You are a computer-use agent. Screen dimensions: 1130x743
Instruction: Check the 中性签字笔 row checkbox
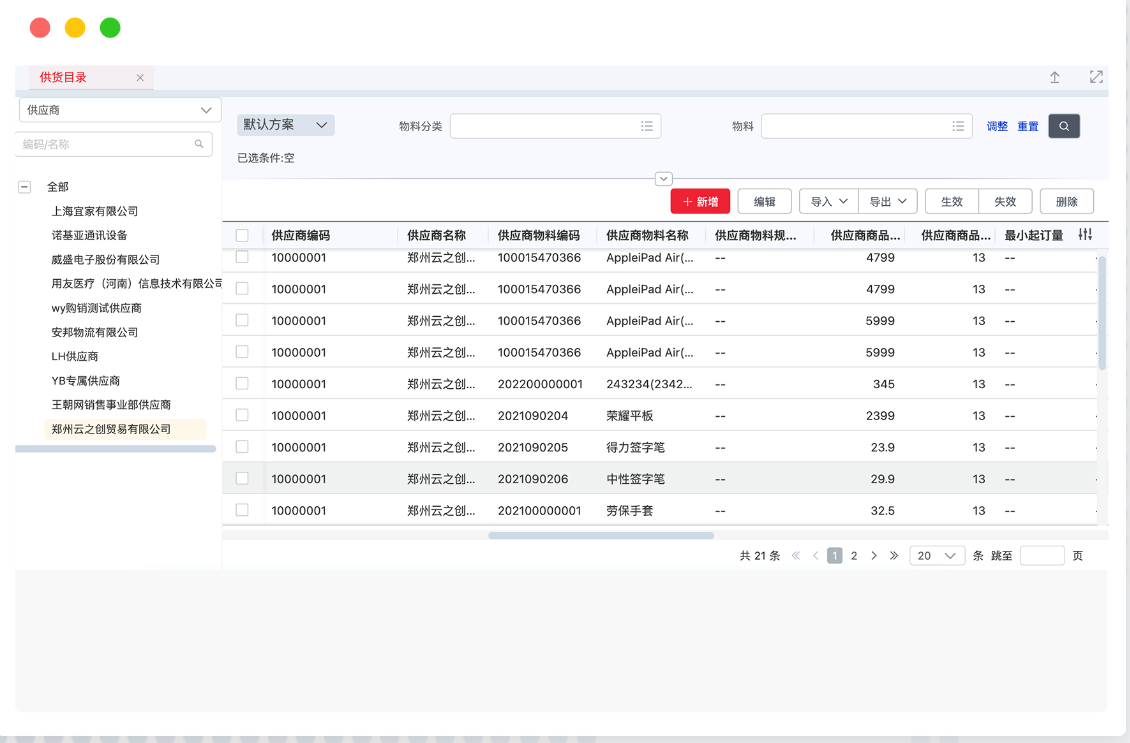pyautogui.click(x=242, y=479)
